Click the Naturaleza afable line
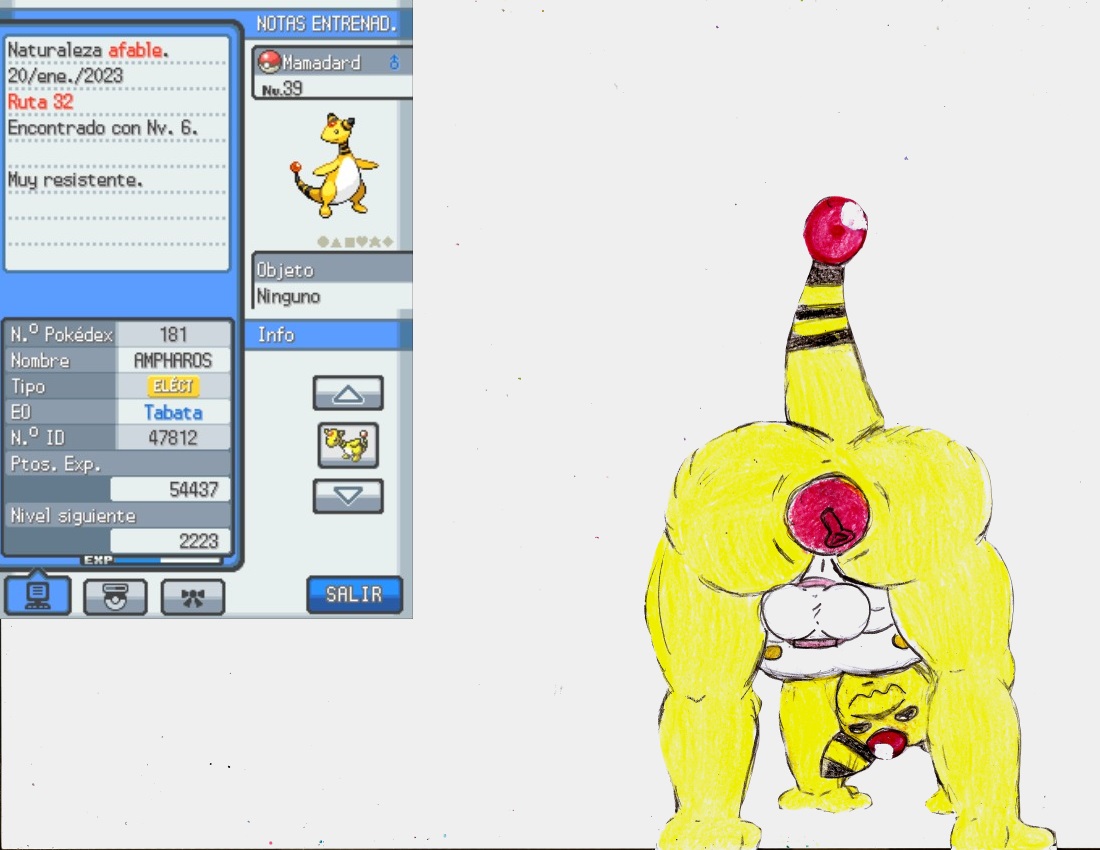Image resolution: width=1100 pixels, height=850 pixels. tap(88, 50)
